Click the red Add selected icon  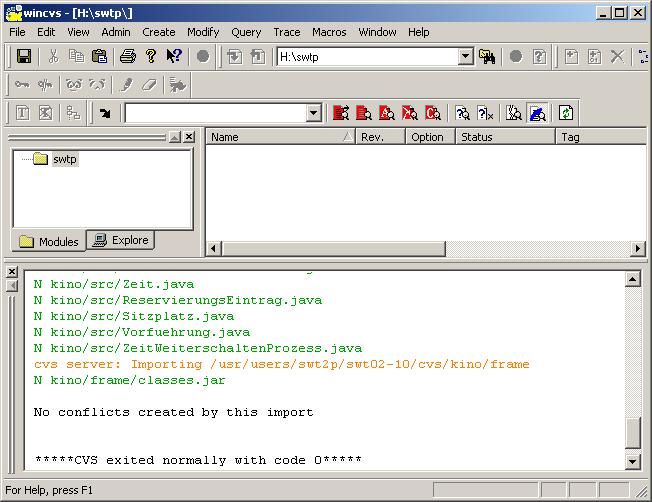click(387, 113)
